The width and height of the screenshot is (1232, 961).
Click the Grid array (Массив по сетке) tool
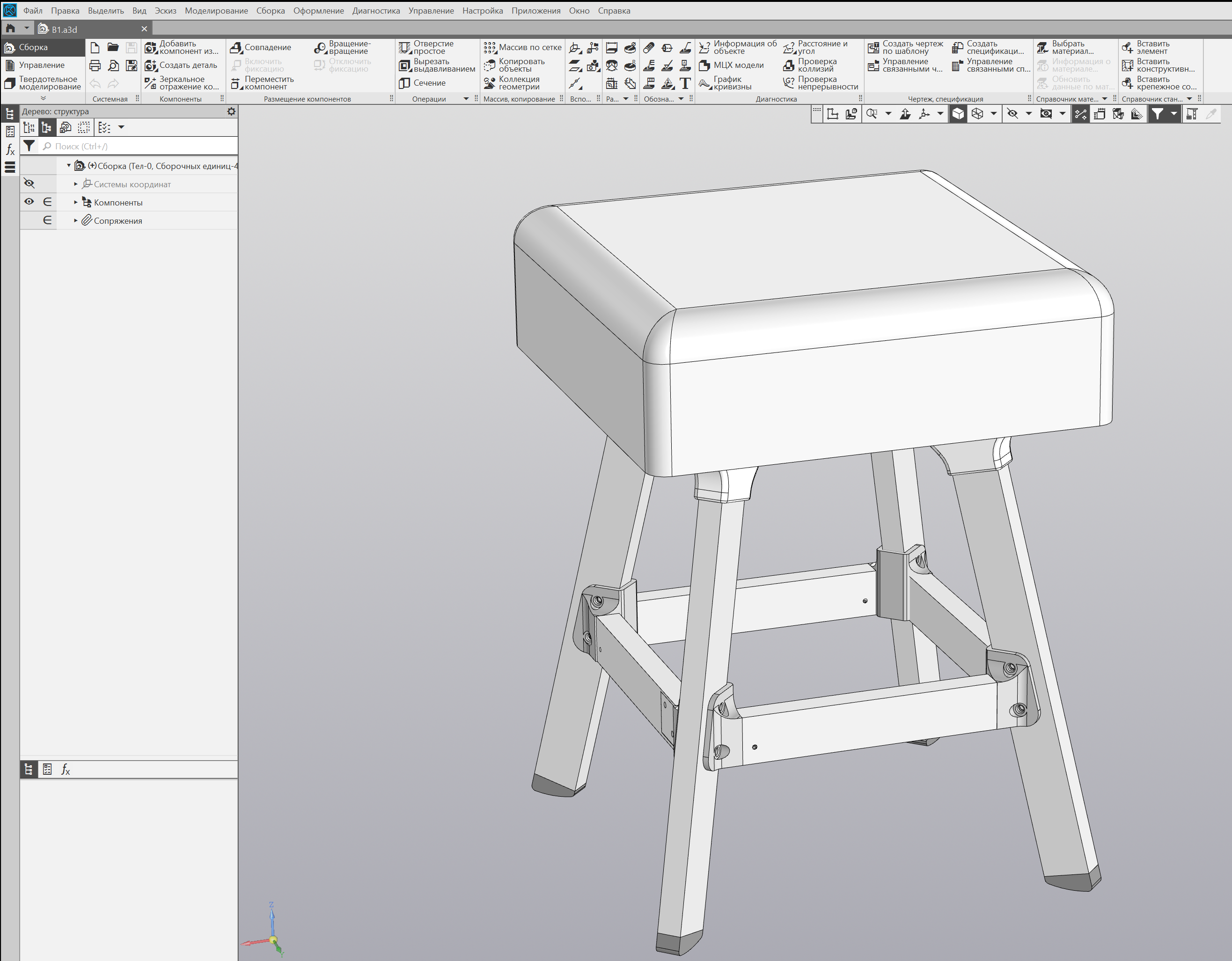tap(522, 47)
